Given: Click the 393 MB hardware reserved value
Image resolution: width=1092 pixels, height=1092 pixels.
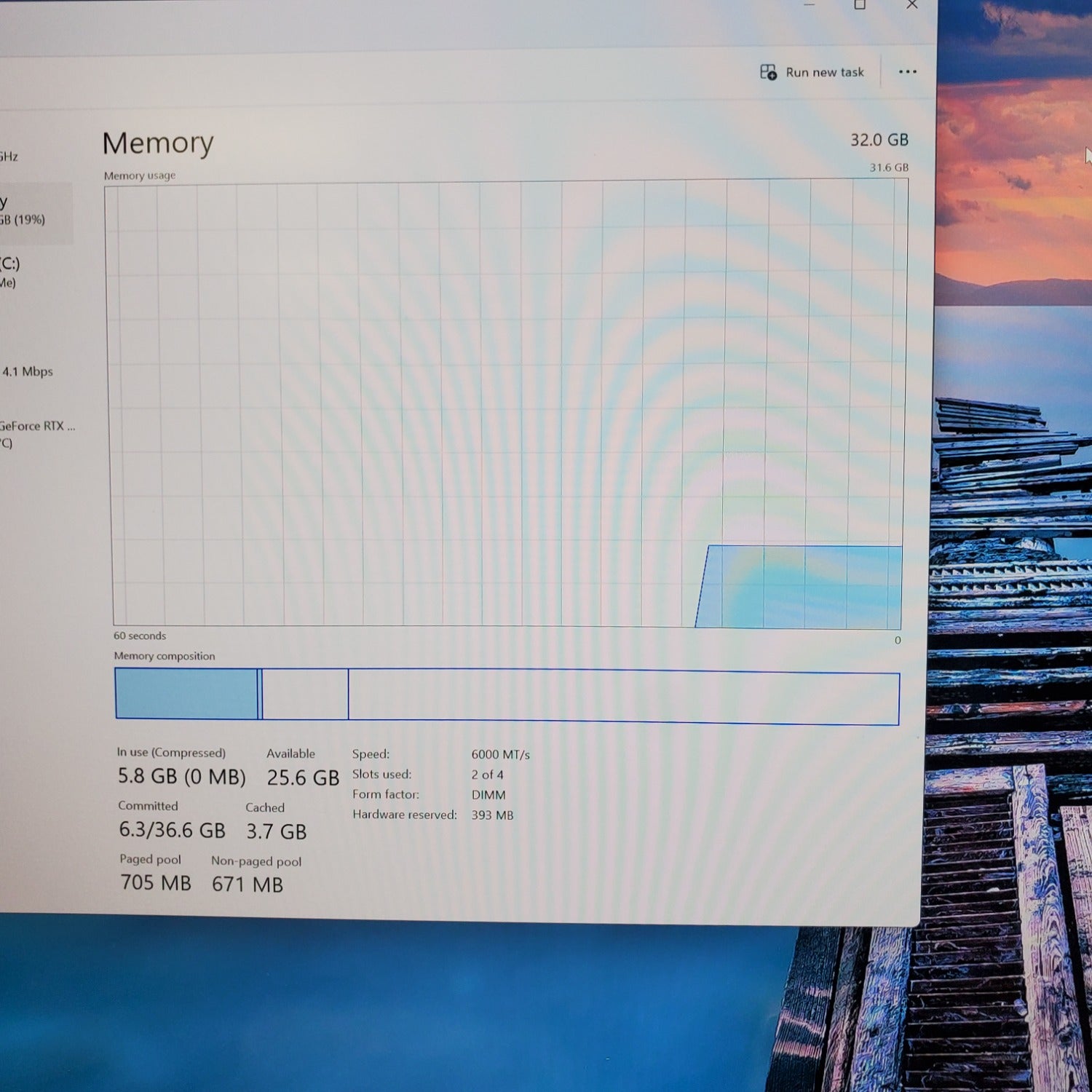Looking at the screenshot, I should [x=492, y=815].
